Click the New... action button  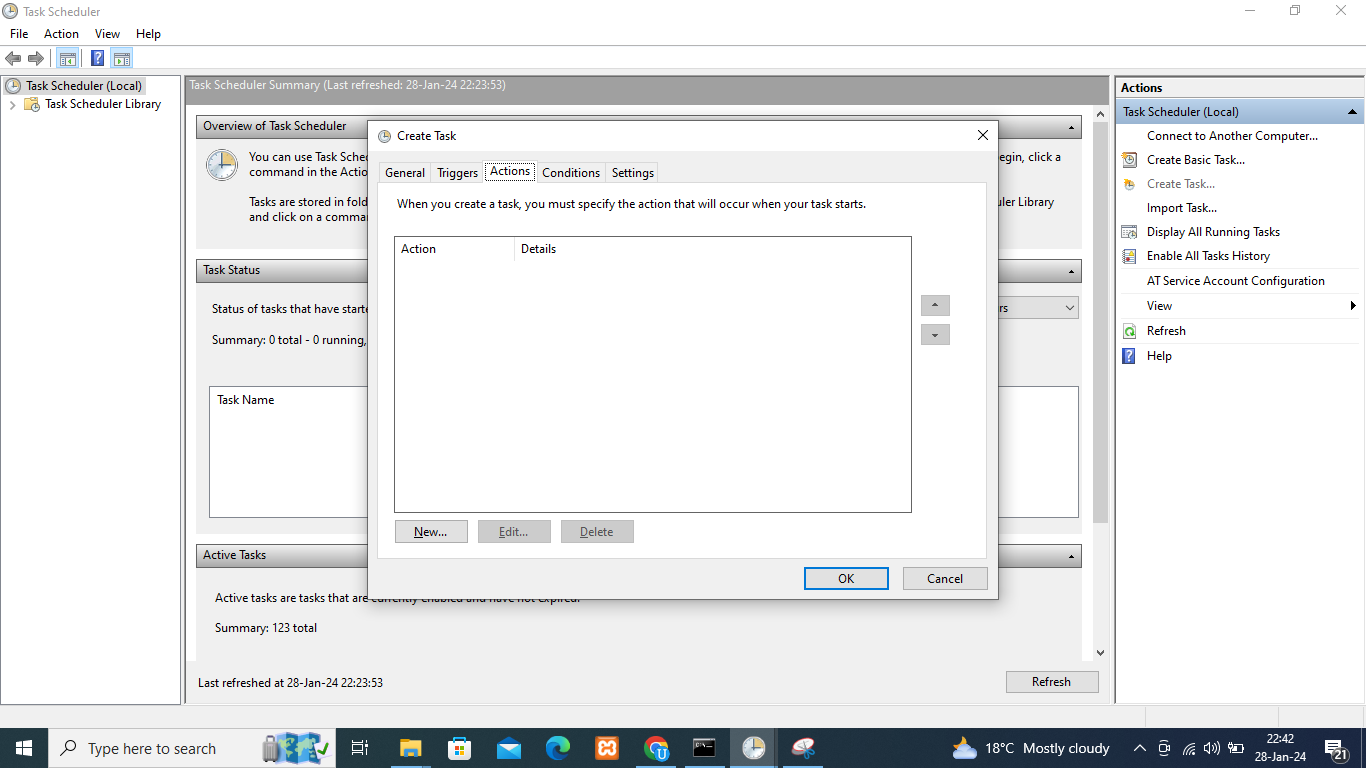(x=431, y=532)
